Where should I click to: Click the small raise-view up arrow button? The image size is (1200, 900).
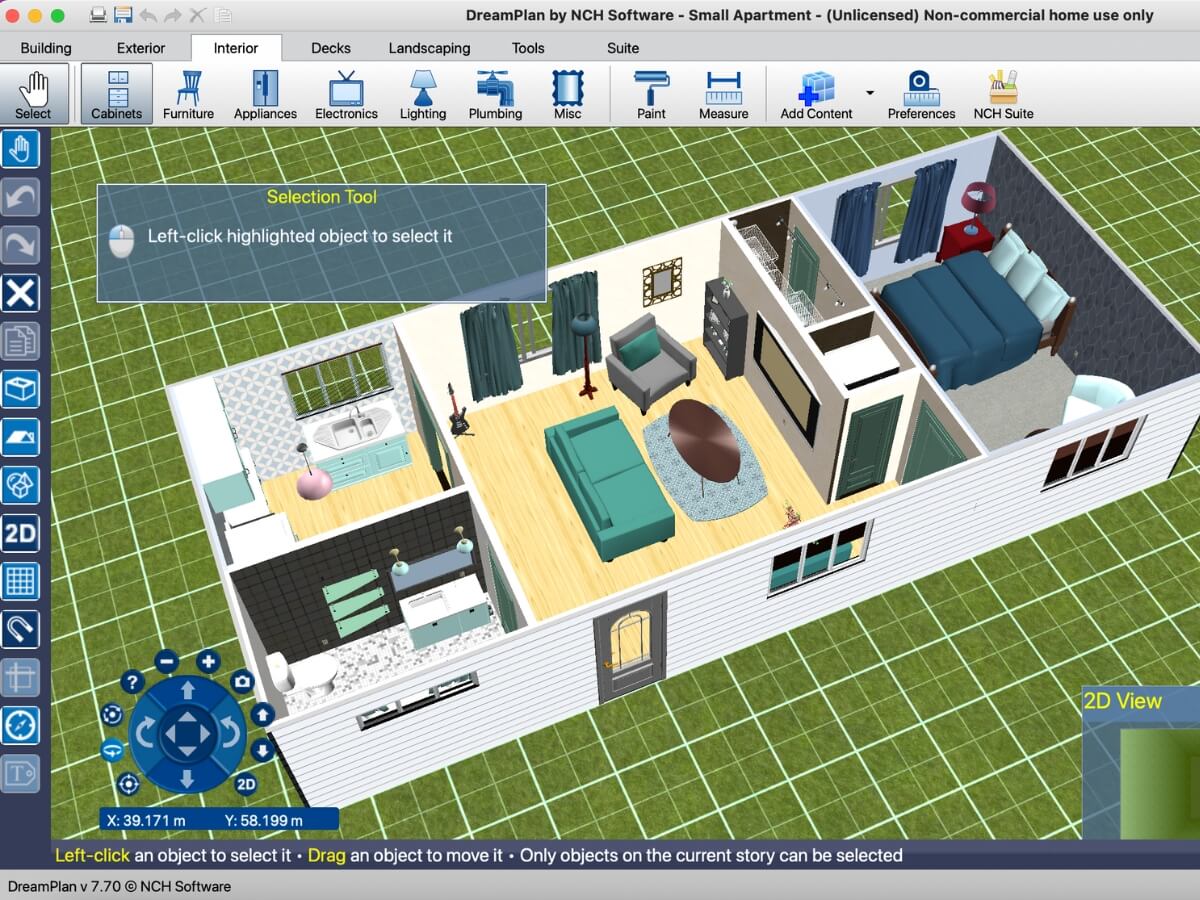tap(262, 715)
